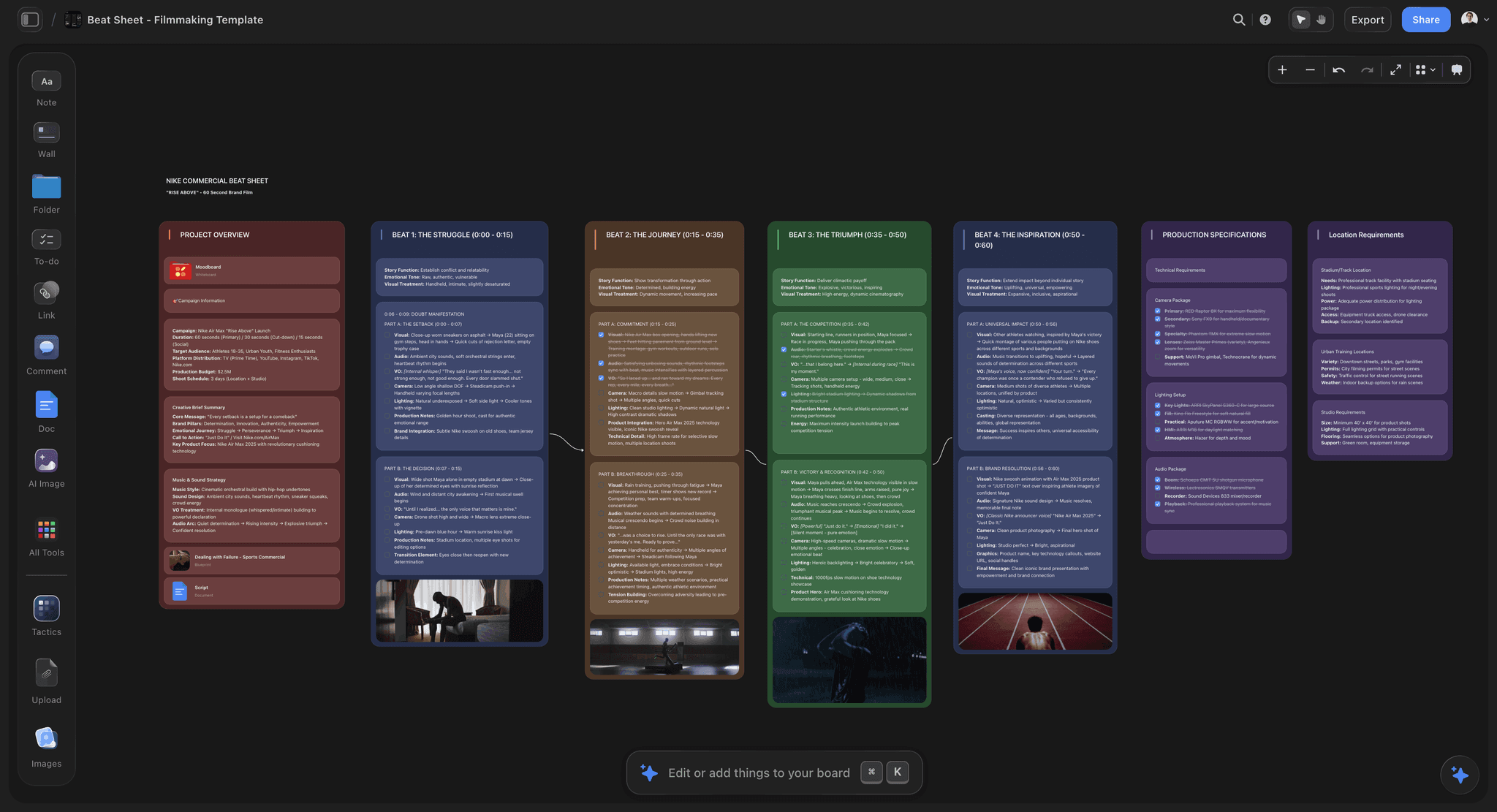Uncheck the 'Visual: Nike Air Max box opening' item

(x=602, y=335)
